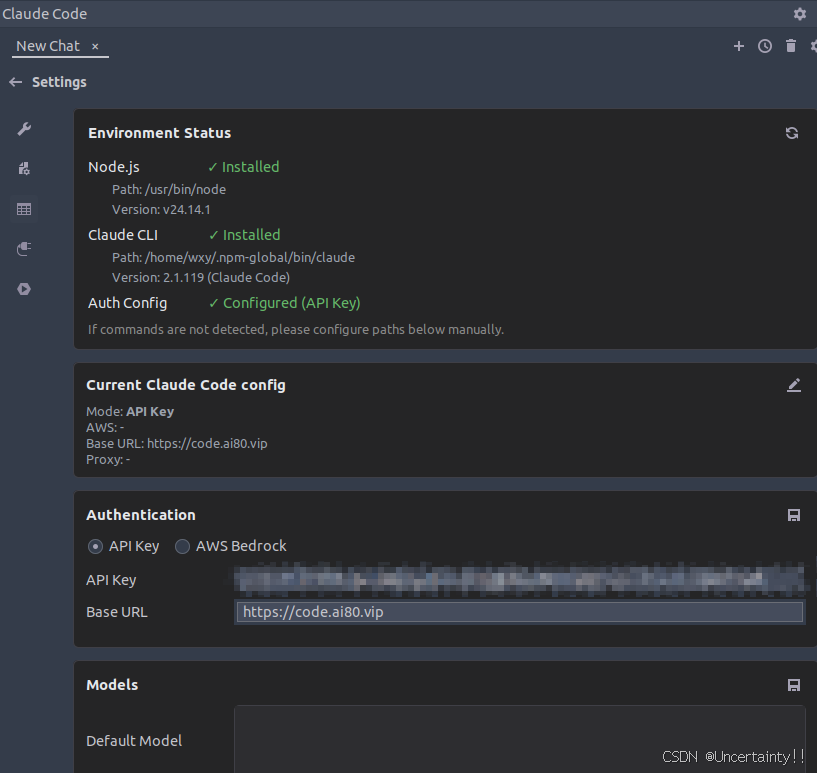Select the table grid section in sidebar

tap(24, 209)
